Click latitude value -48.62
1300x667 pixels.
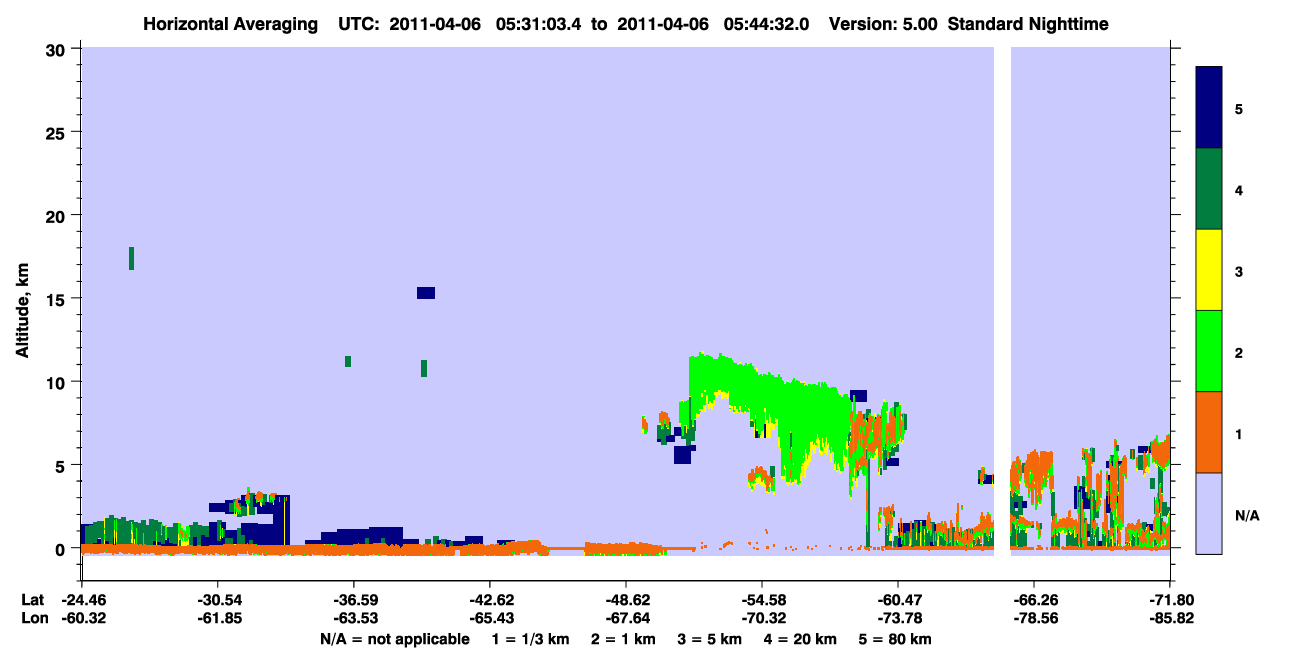point(625,600)
